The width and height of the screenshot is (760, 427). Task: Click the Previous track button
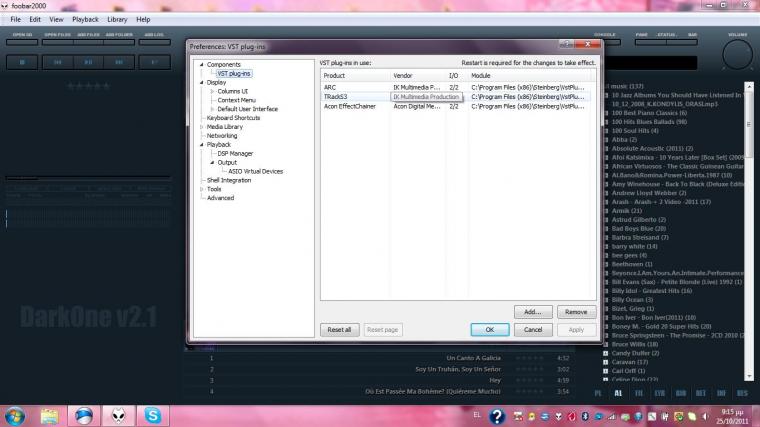pyautogui.click(x=58, y=63)
